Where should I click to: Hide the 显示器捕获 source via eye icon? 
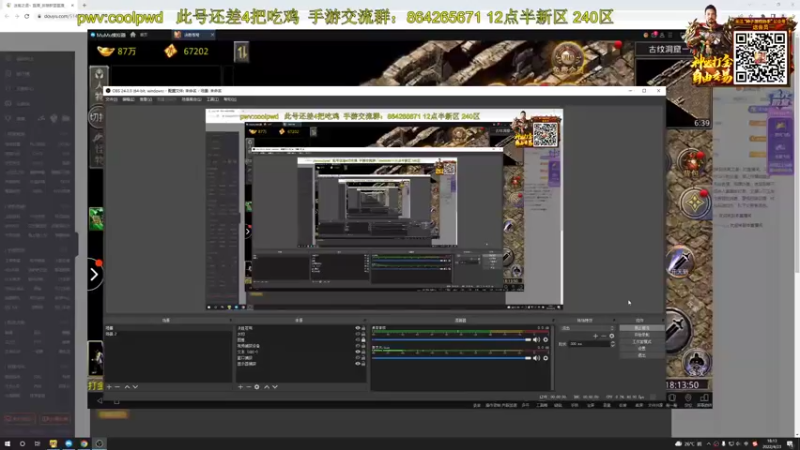click(x=358, y=364)
